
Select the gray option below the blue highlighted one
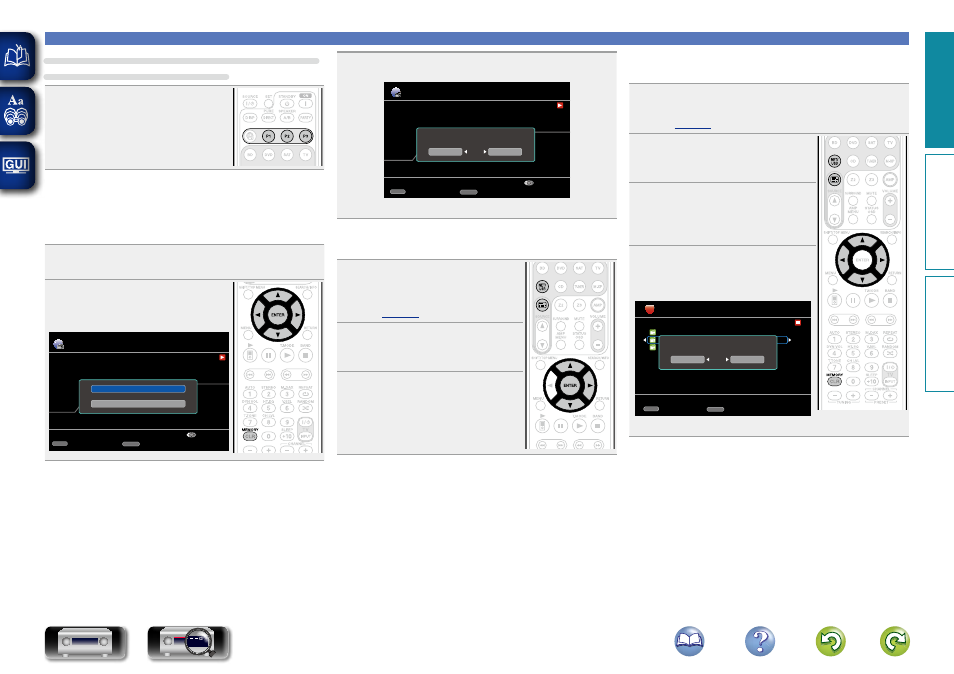point(137,404)
